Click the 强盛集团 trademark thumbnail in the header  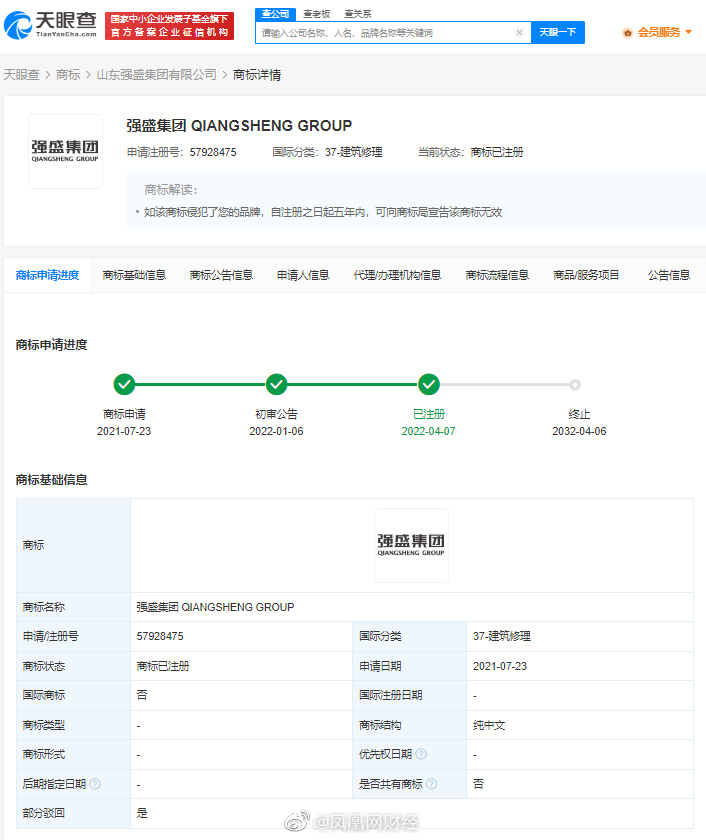pyautogui.click(x=65, y=151)
